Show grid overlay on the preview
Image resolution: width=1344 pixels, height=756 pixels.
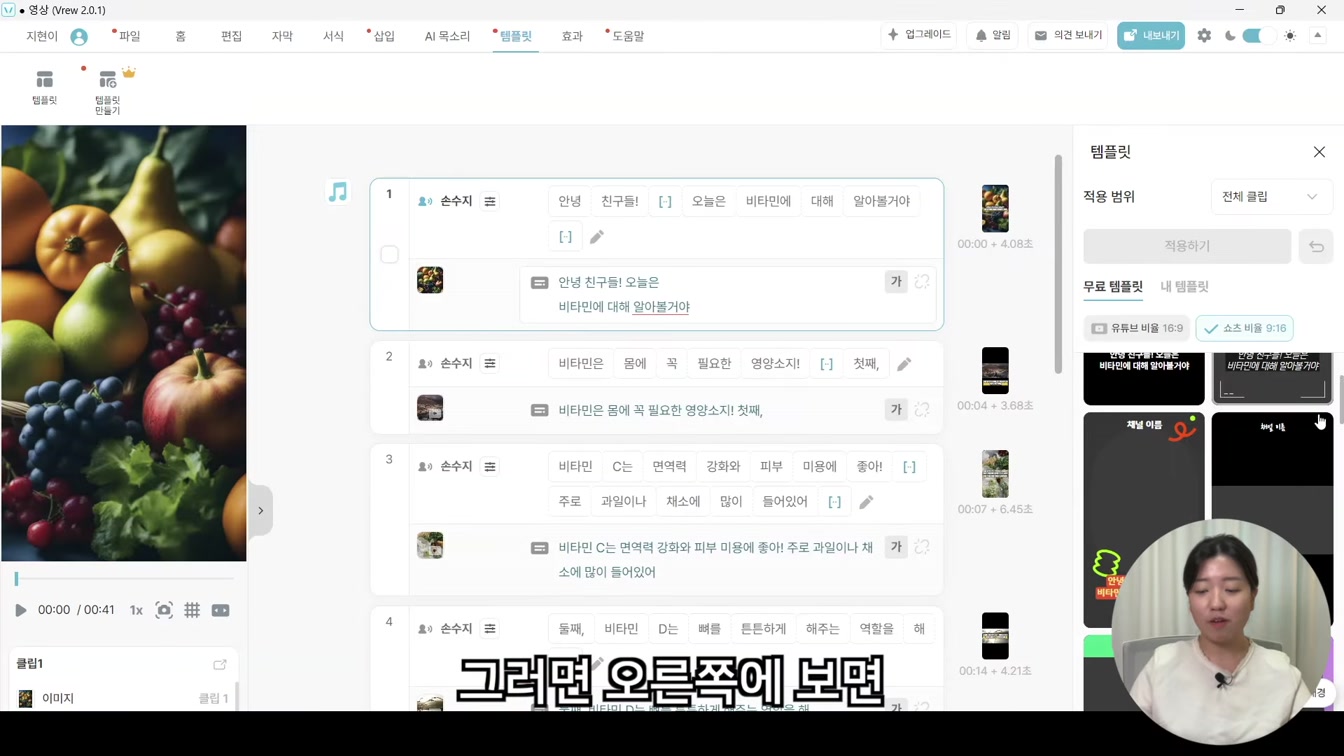pyautogui.click(x=192, y=610)
